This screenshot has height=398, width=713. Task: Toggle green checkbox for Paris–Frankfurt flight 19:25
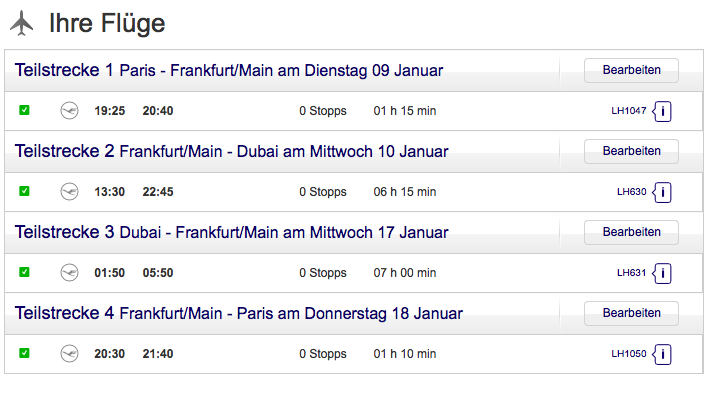(x=24, y=110)
